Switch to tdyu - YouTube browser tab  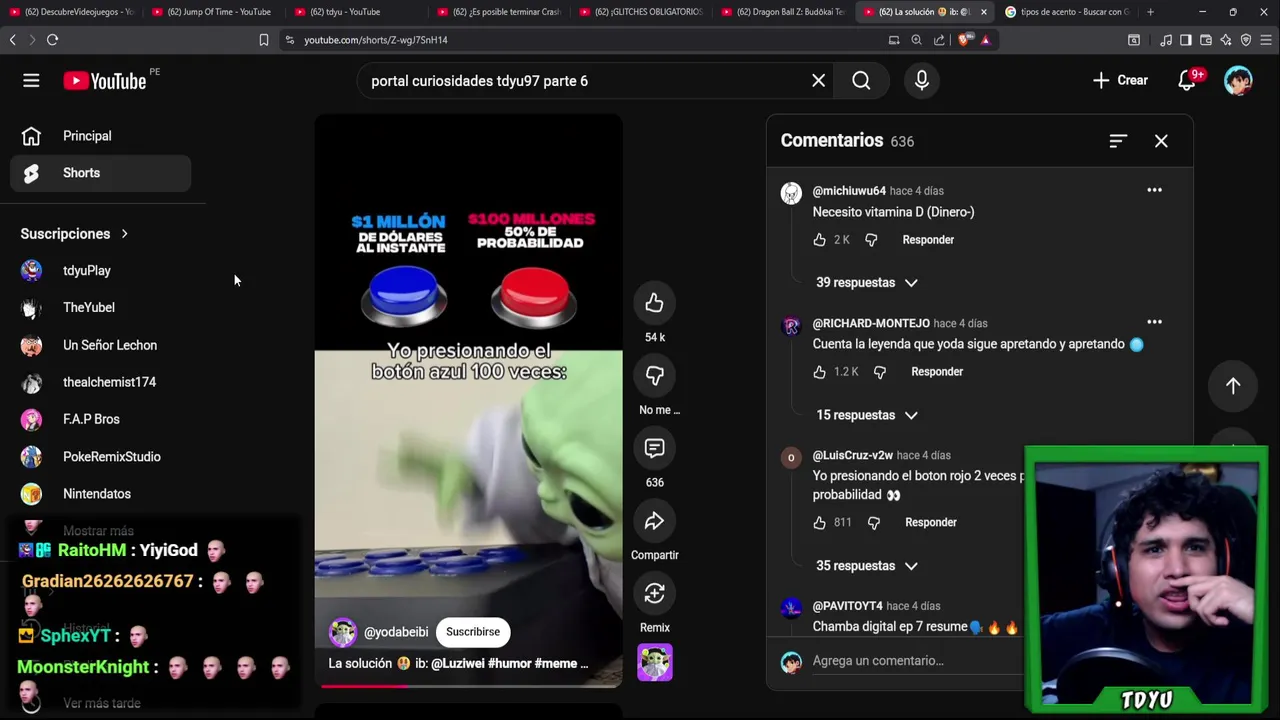tap(355, 12)
